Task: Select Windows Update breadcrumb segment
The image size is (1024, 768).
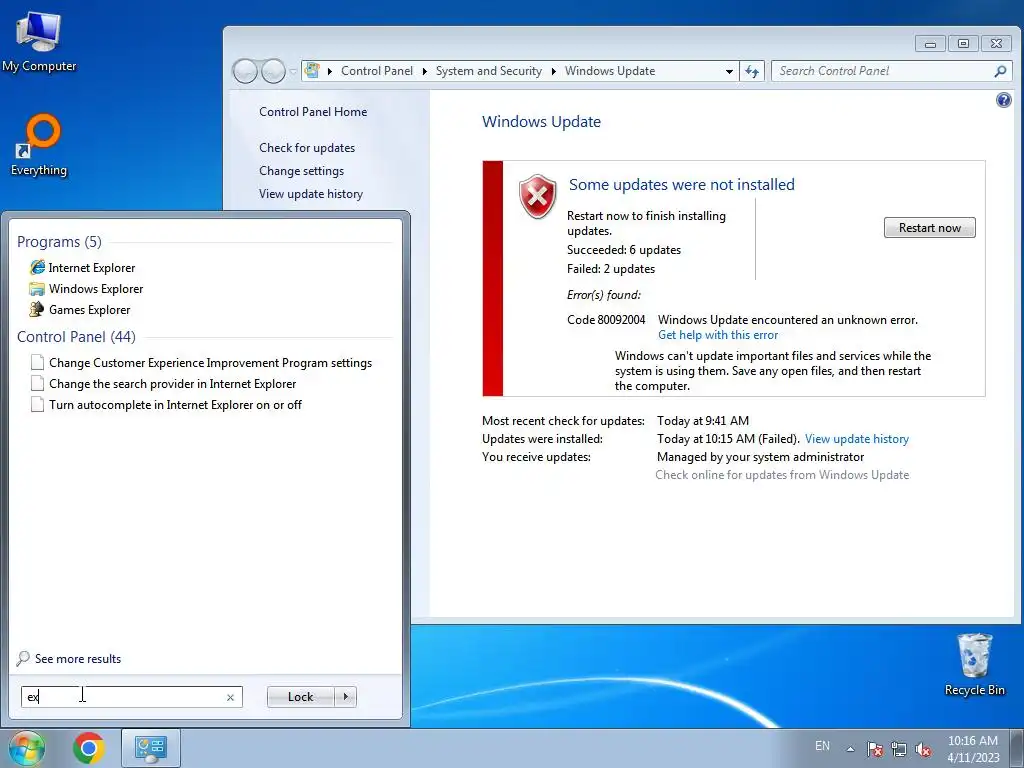Action: pos(610,71)
